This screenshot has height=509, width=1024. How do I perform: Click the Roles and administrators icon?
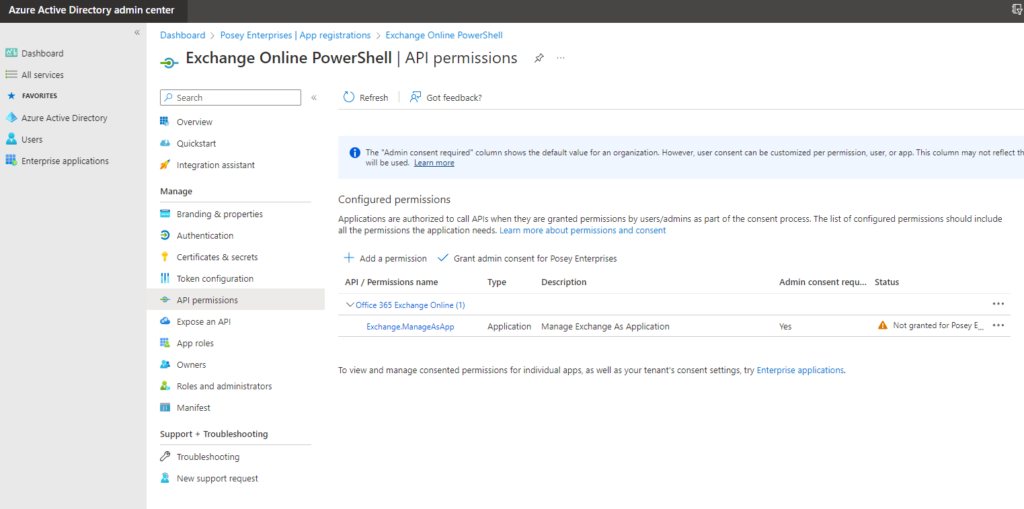pyautogui.click(x=165, y=386)
